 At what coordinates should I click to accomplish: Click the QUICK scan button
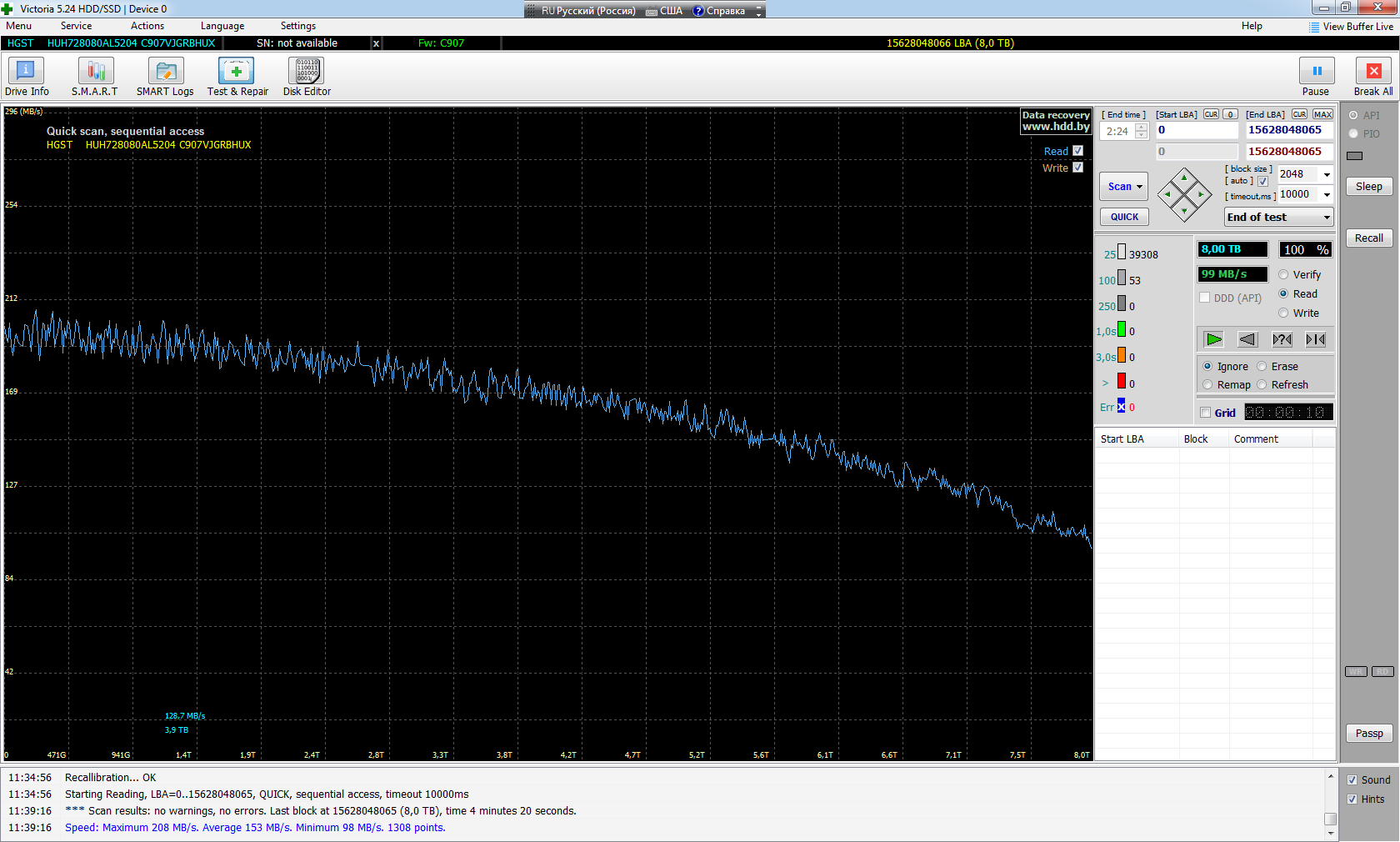[x=1124, y=217]
